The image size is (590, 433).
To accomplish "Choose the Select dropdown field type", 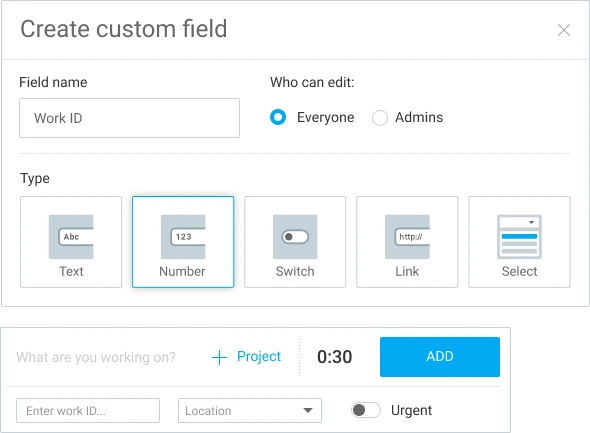I will [519, 242].
